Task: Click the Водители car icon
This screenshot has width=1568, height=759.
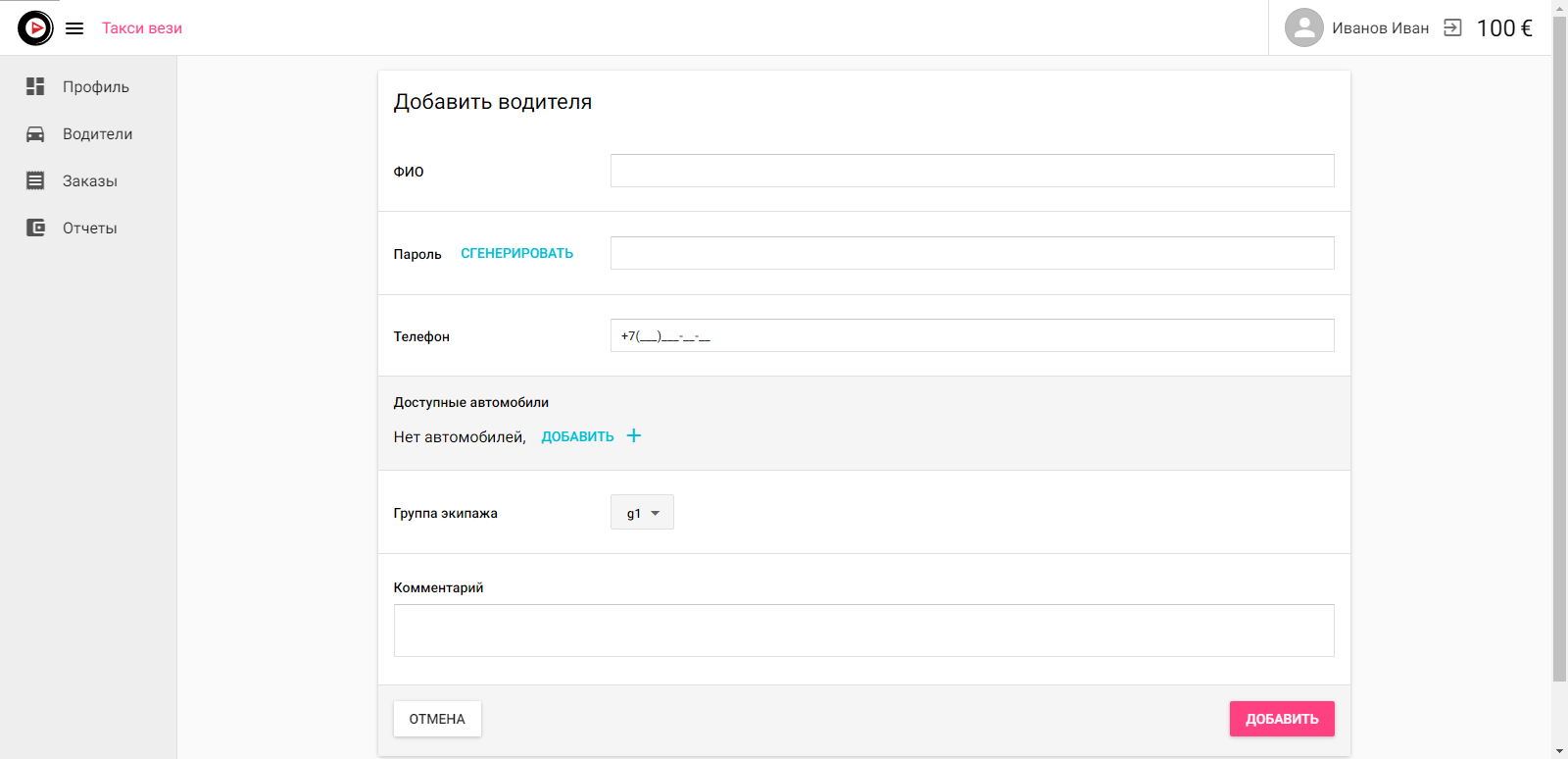Action: click(x=35, y=134)
